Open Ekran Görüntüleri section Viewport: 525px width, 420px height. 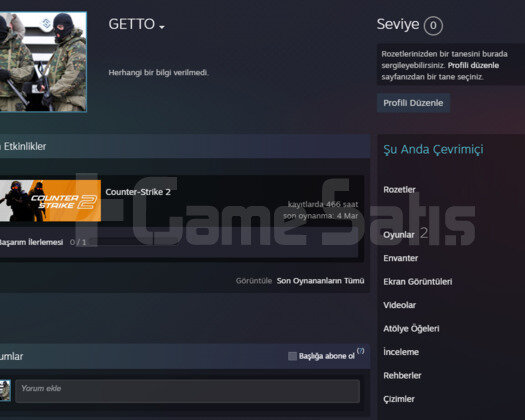pos(418,282)
